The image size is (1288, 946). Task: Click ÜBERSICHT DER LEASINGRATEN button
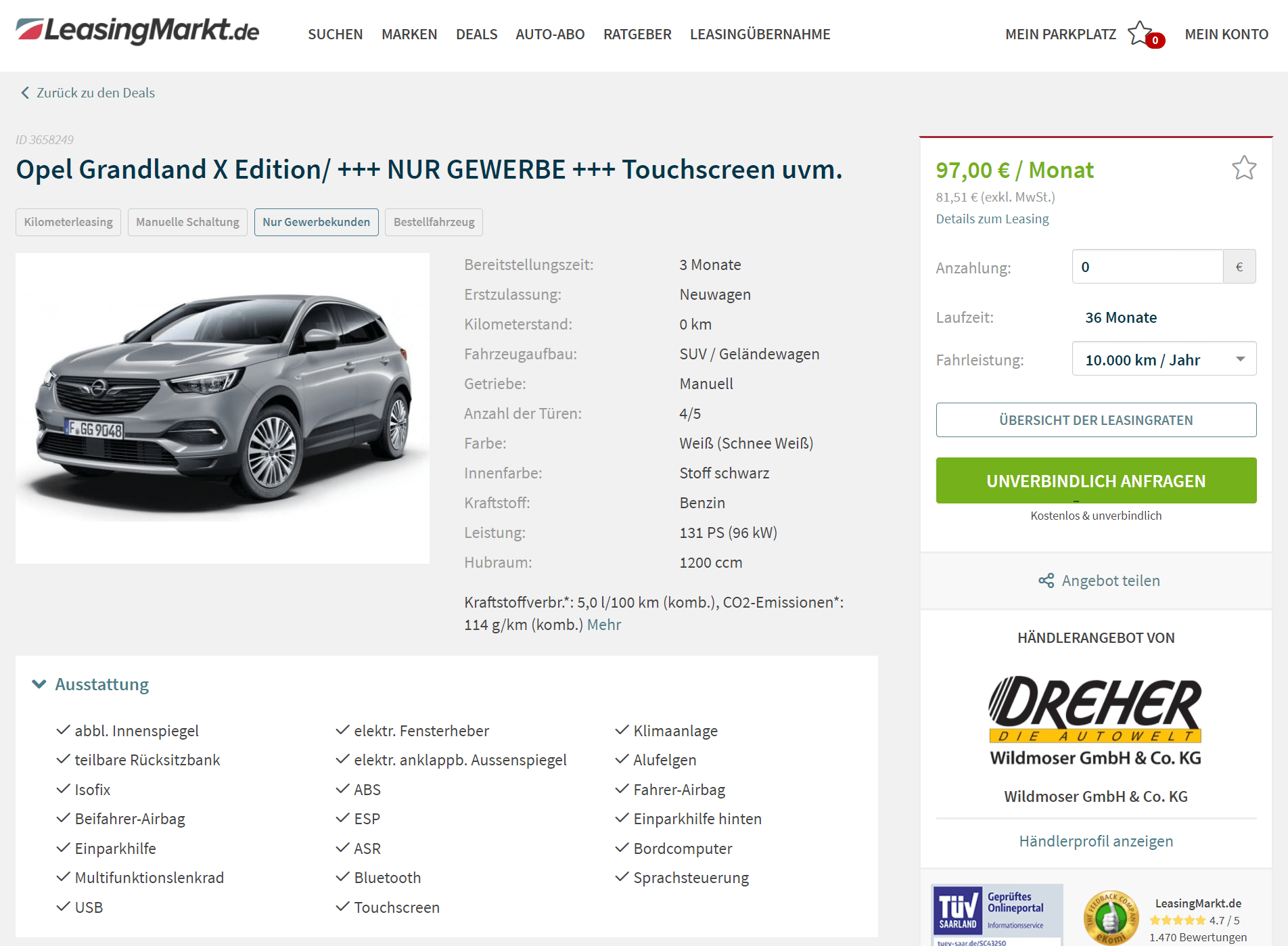1096,420
